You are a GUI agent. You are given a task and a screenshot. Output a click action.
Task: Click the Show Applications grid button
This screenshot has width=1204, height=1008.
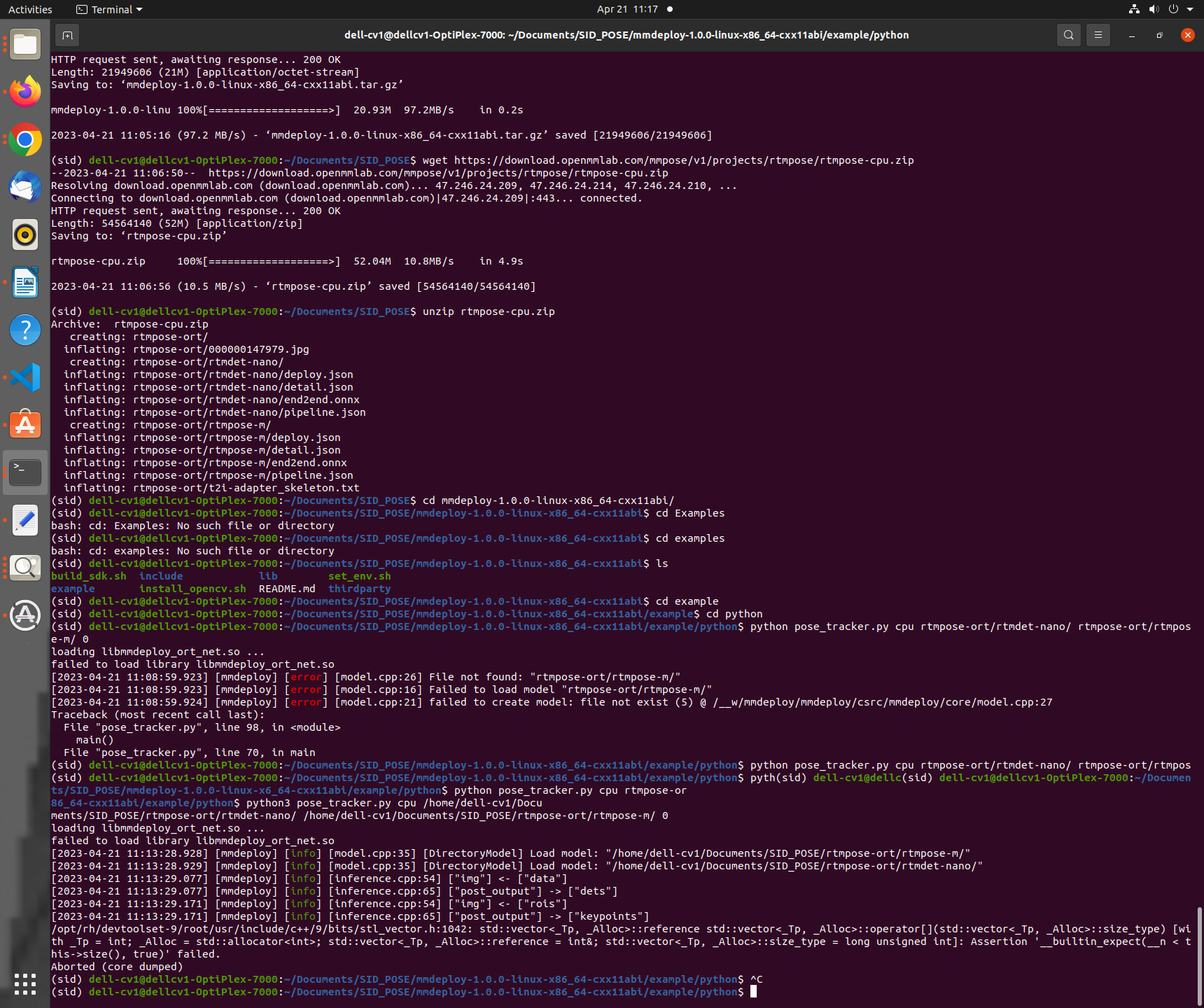(25, 984)
